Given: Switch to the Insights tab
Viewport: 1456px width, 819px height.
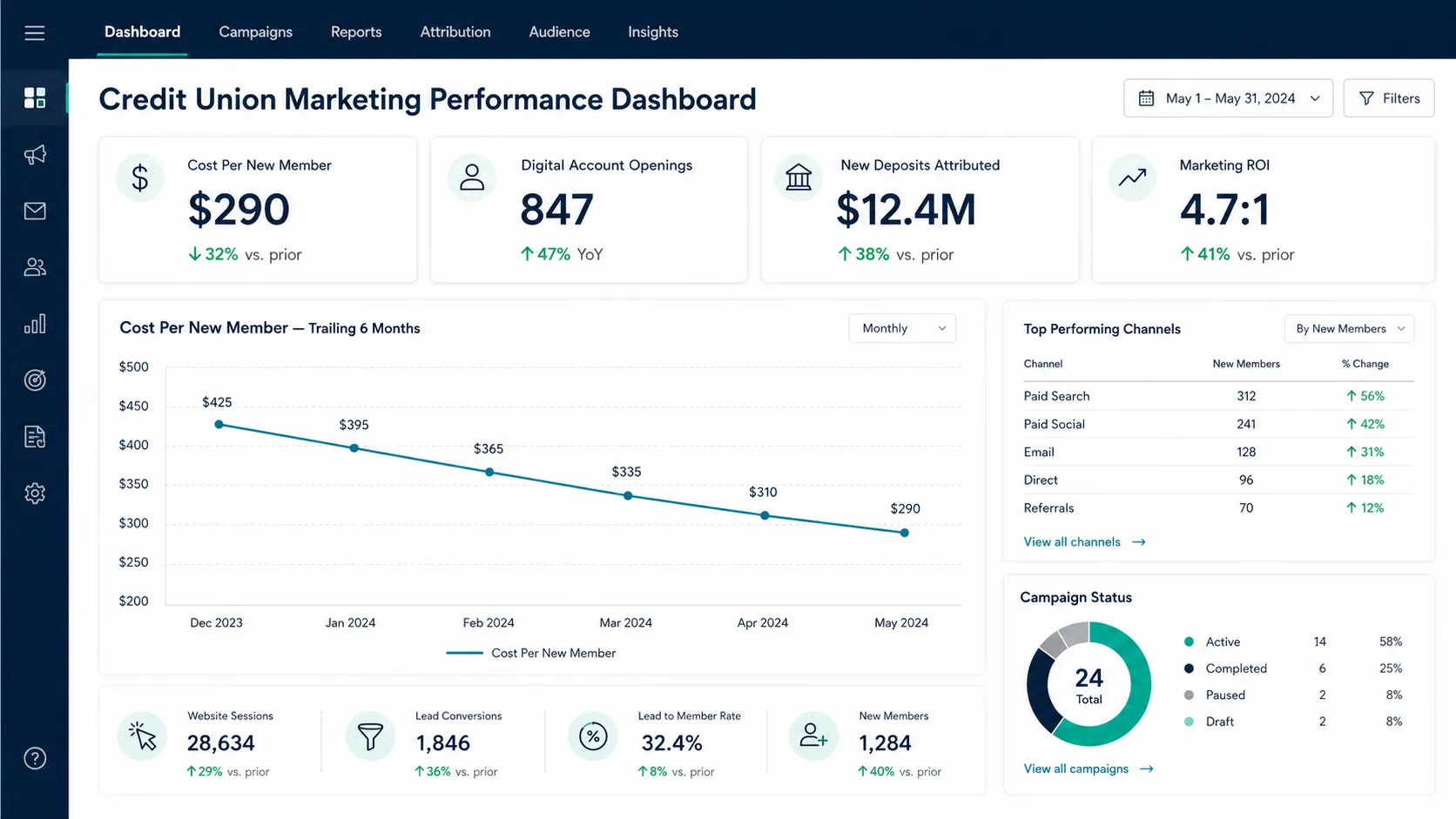Looking at the screenshot, I should coord(653,32).
